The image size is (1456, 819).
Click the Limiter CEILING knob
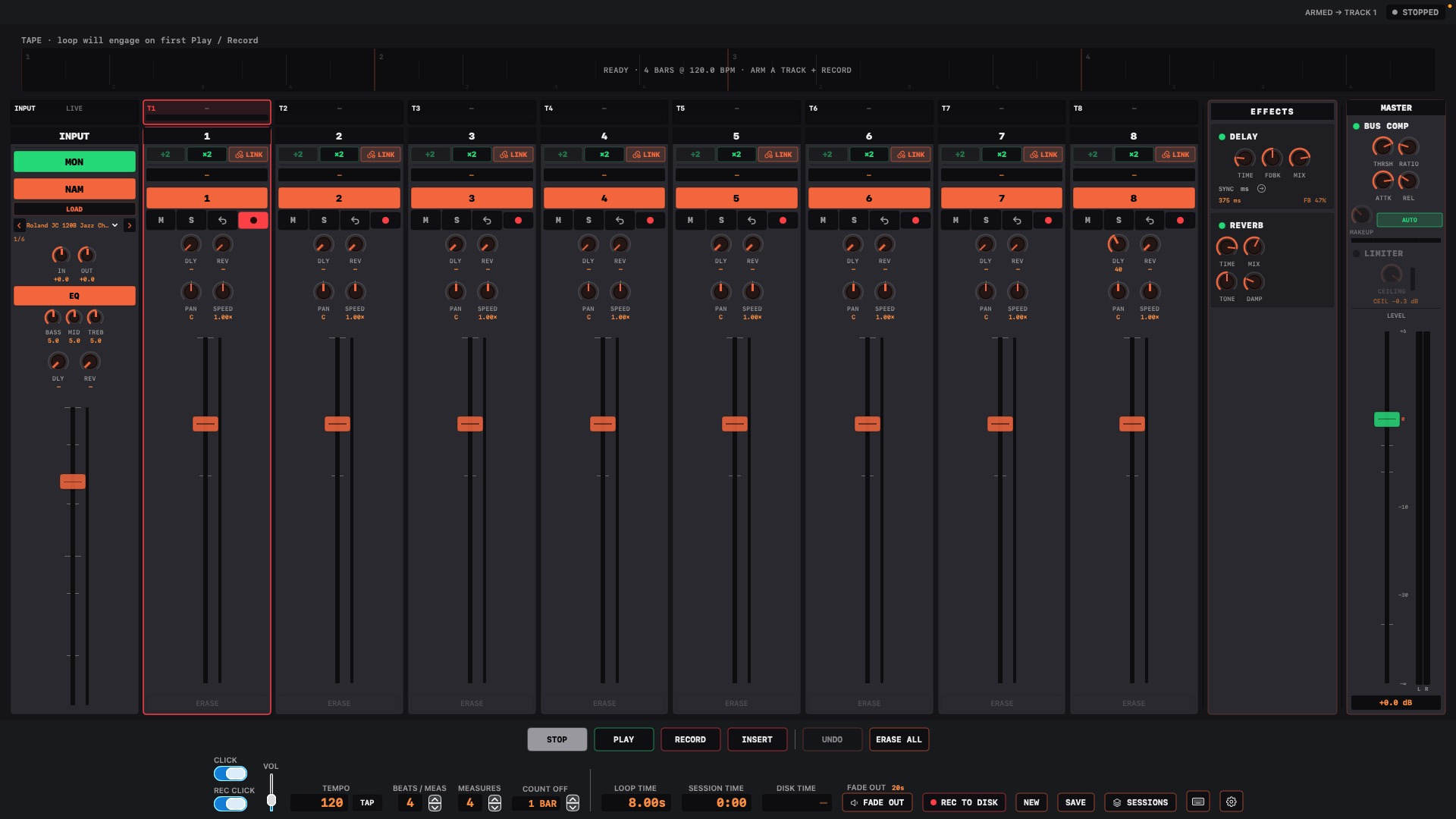tap(1391, 274)
